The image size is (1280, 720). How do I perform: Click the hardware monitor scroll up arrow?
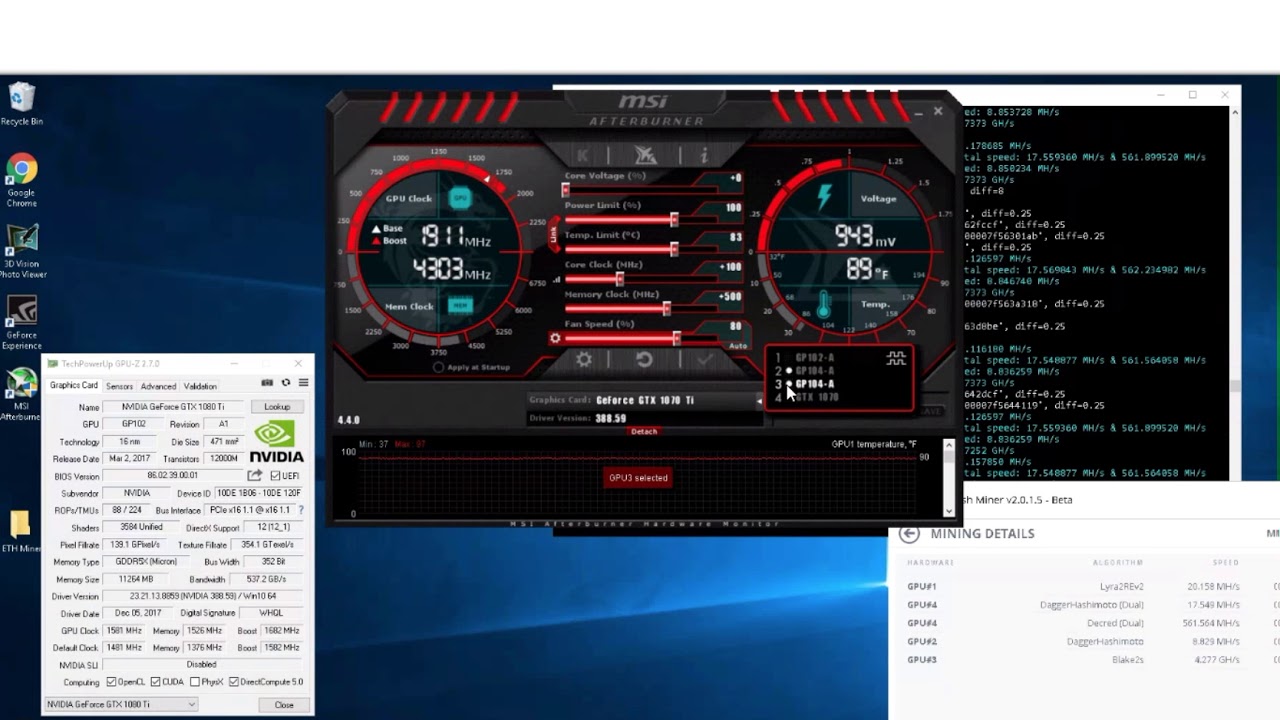coord(949,446)
